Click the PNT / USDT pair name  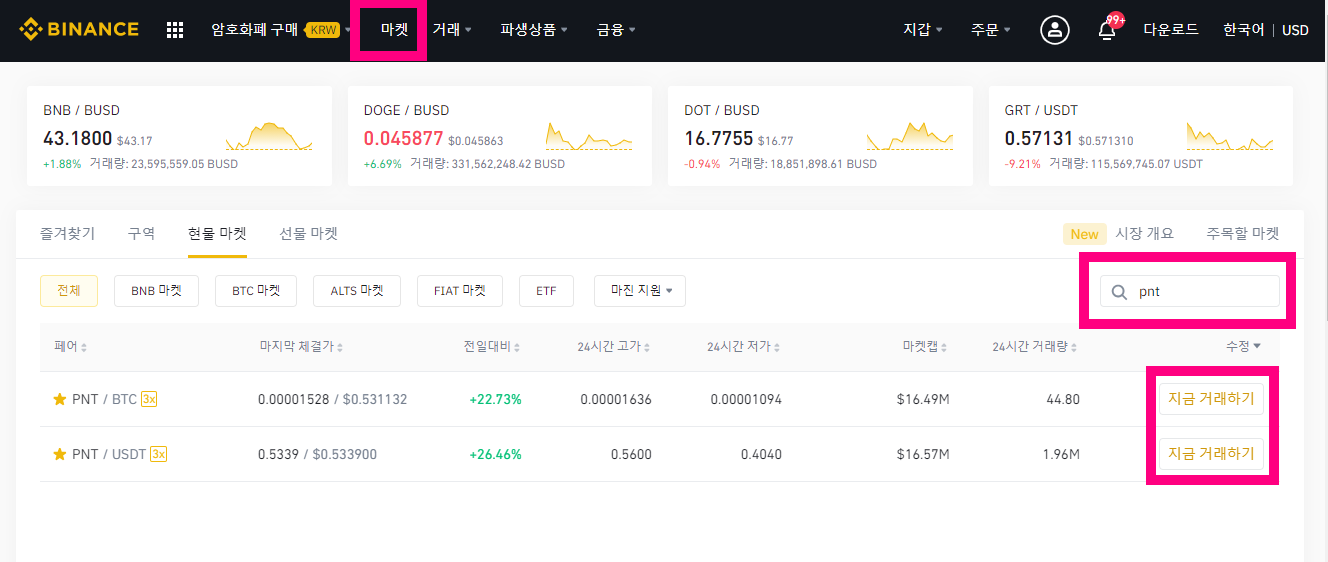pos(109,454)
